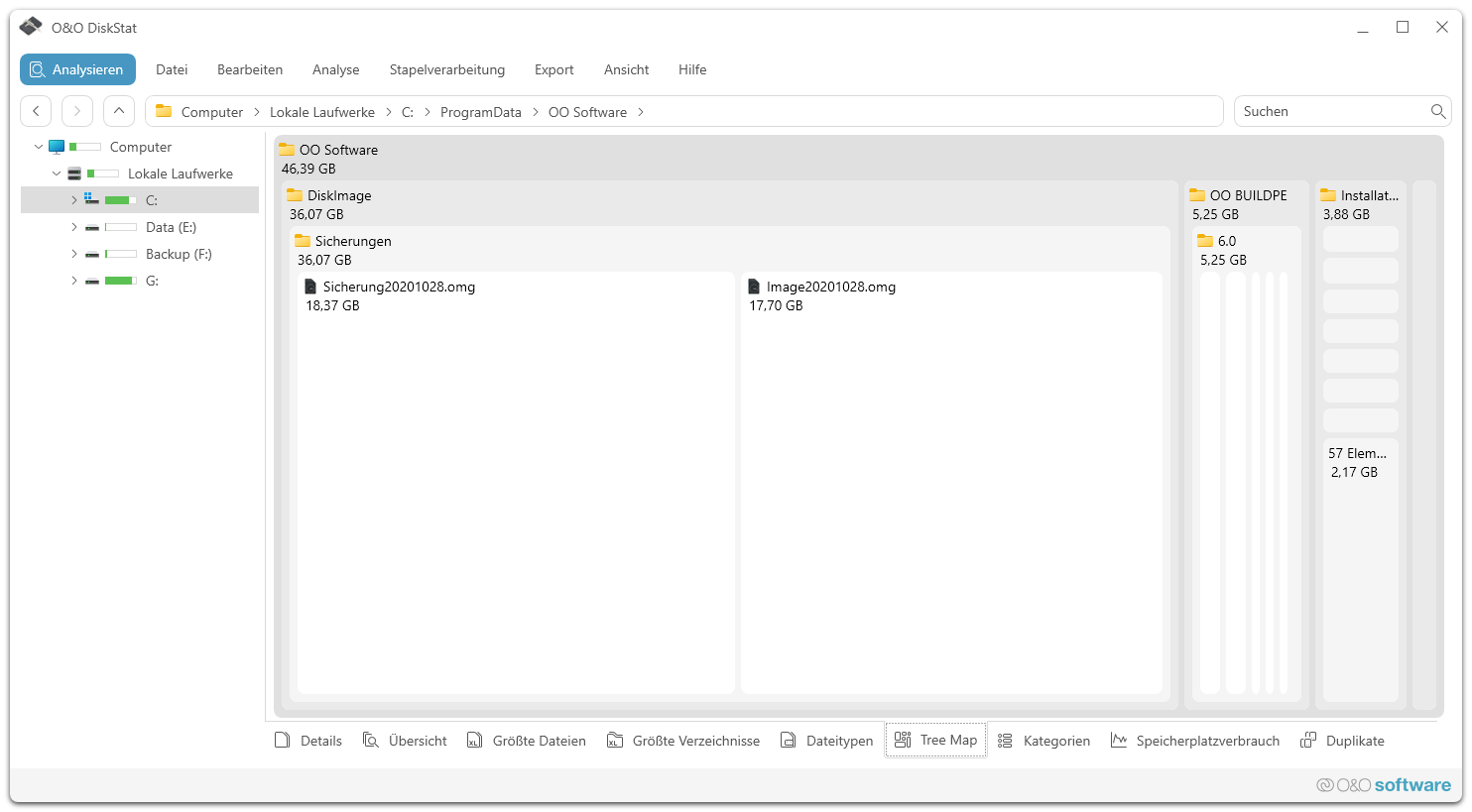Select C: in the breadcrumb path
The width and height of the screenshot is (1472, 812).
tap(408, 112)
